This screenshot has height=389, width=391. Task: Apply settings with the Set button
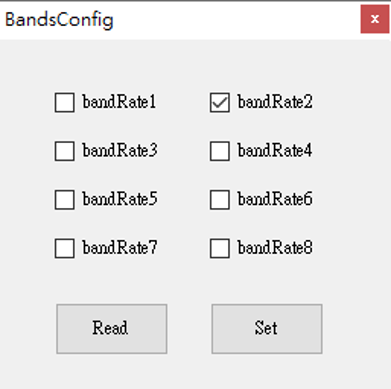267,329
